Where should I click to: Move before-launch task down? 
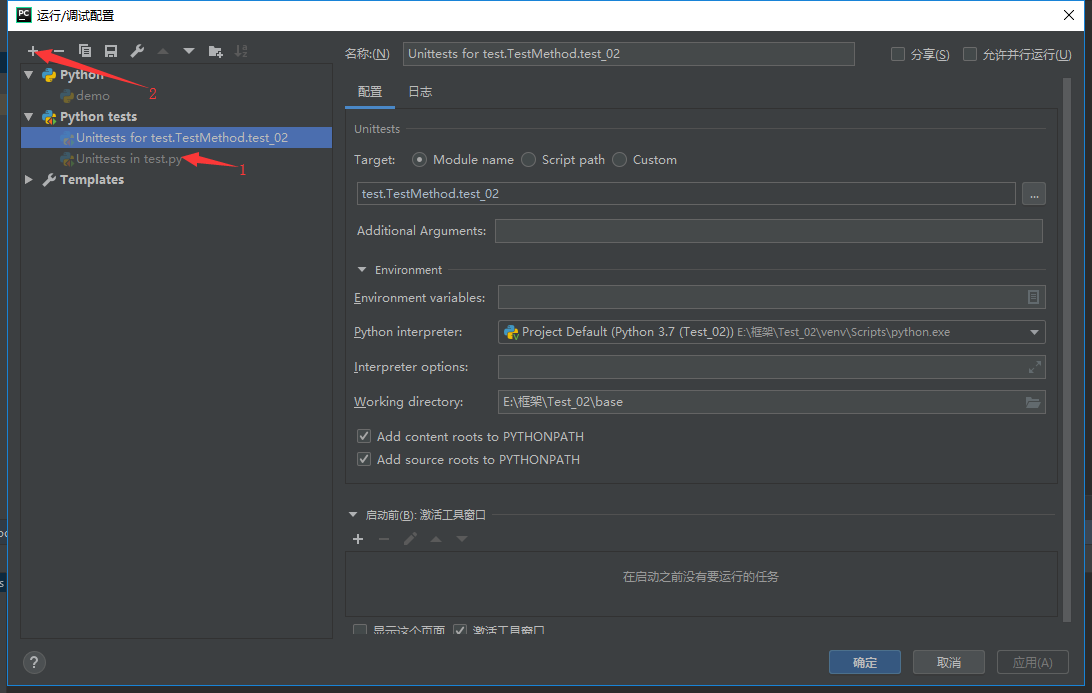[462, 539]
